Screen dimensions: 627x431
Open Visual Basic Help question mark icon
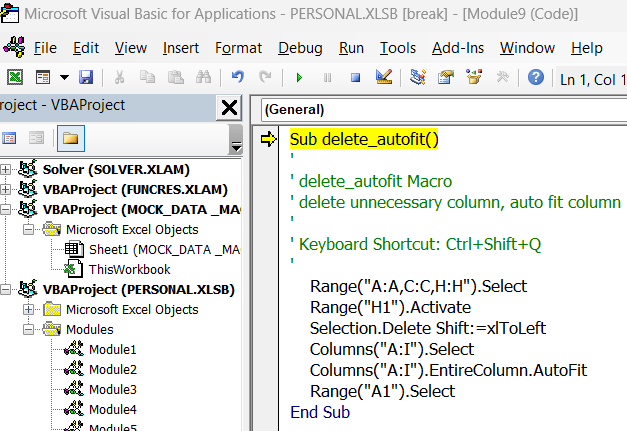(536, 77)
